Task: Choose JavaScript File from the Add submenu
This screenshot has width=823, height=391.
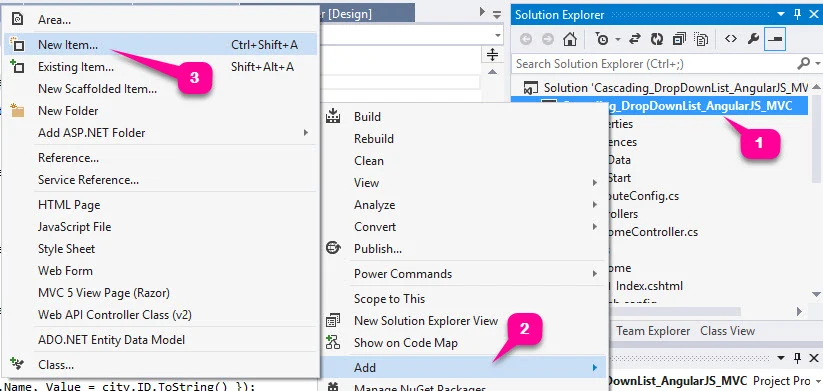Action: [160, 227]
